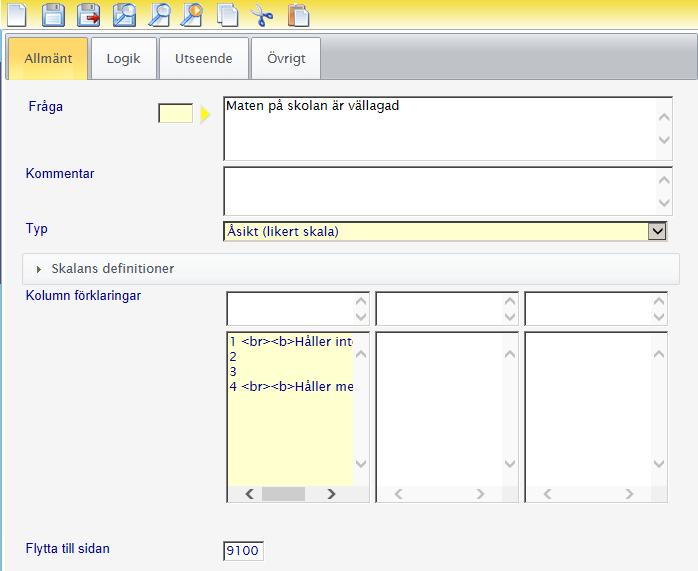Image resolution: width=698 pixels, height=571 pixels.
Task: Click the floppy disk with red arrow icon
Action: (89, 15)
